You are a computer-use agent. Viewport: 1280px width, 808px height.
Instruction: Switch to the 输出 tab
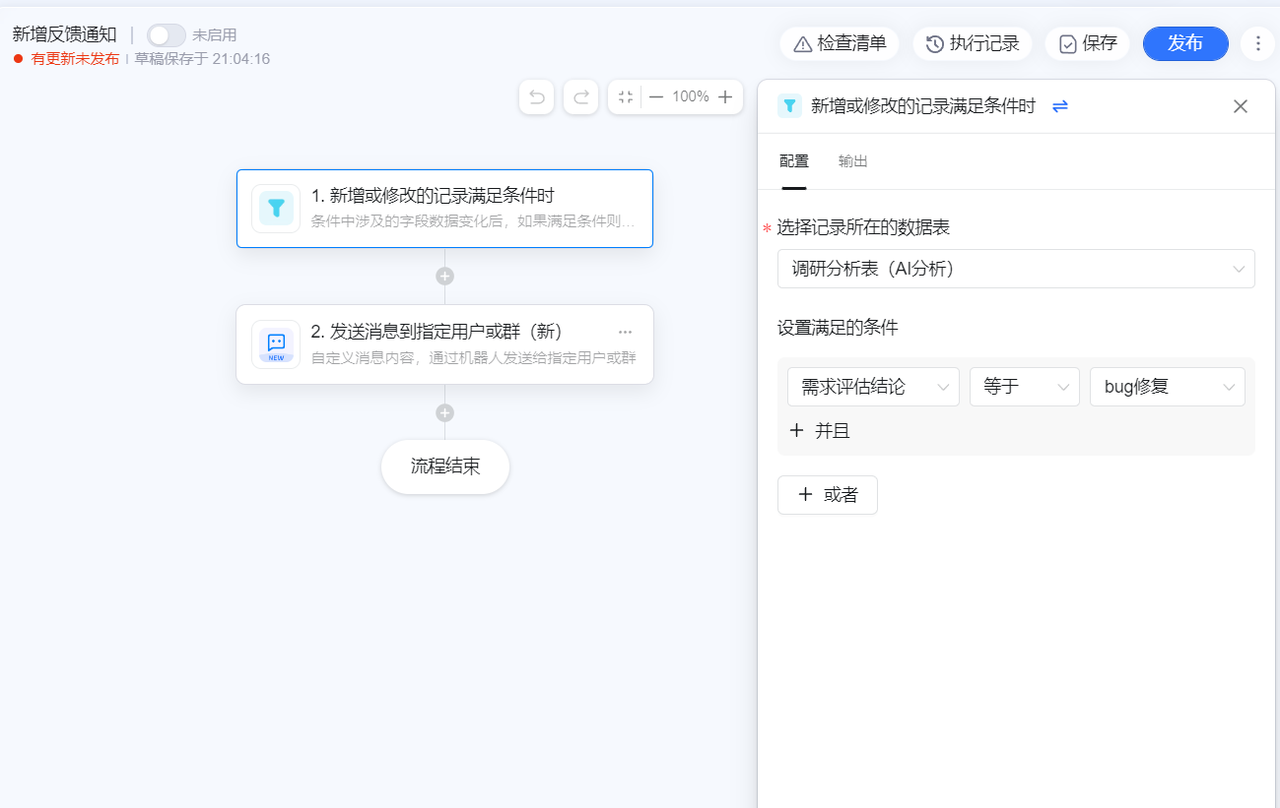853,162
